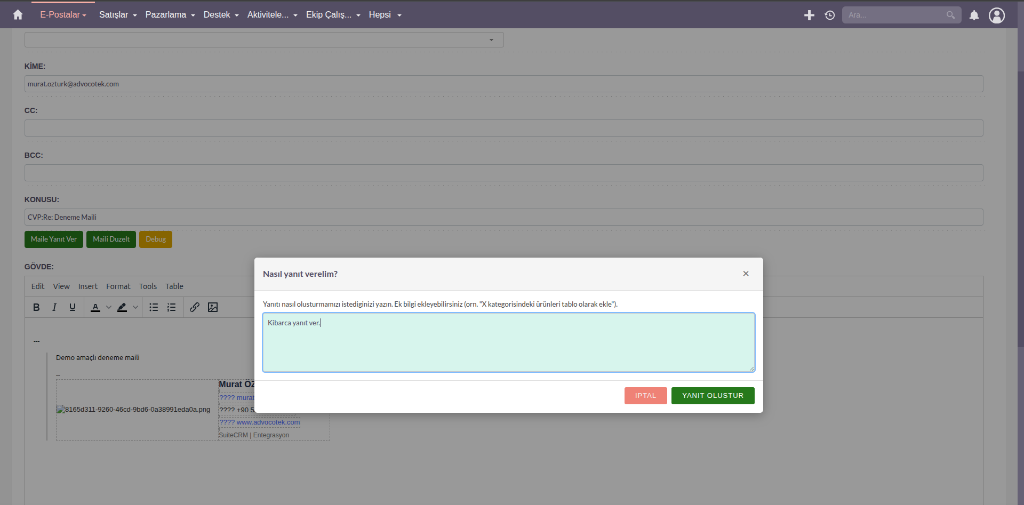Open the www.advocotek.com signature link
The image size is (1024, 505).
268,423
